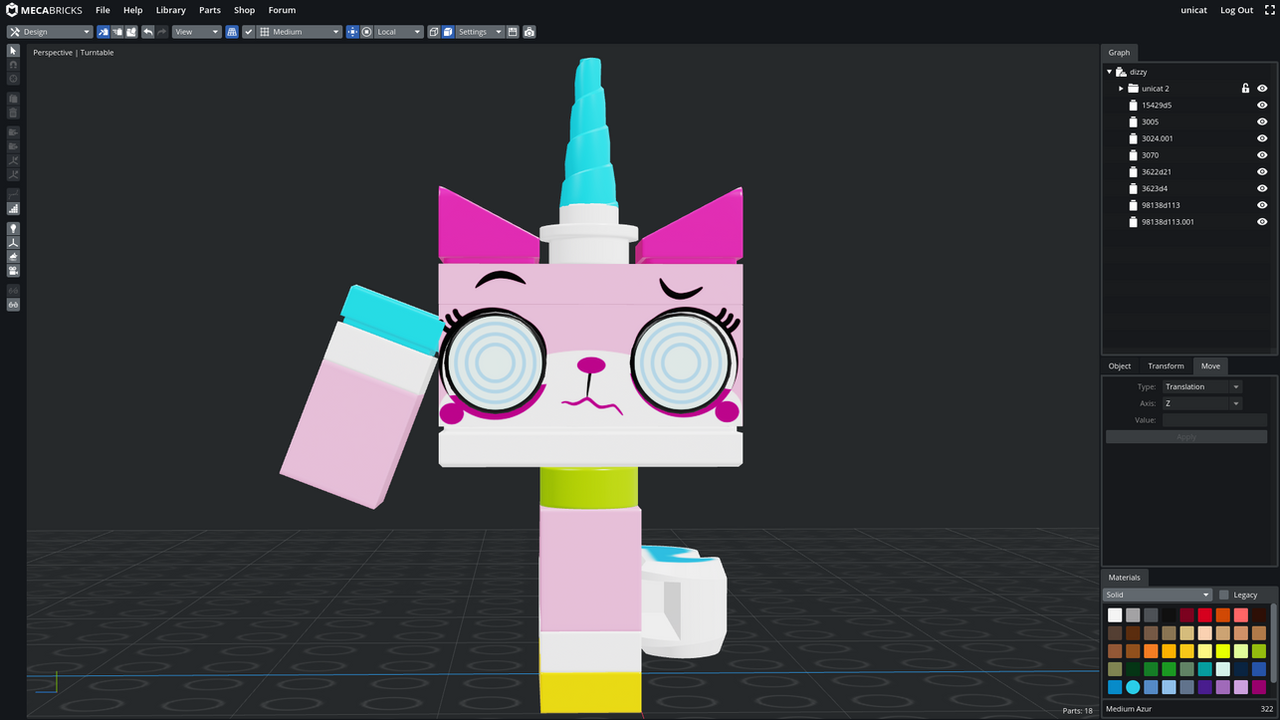Switch to the Object tab
1280x720 pixels.
pyautogui.click(x=1120, y=366)
